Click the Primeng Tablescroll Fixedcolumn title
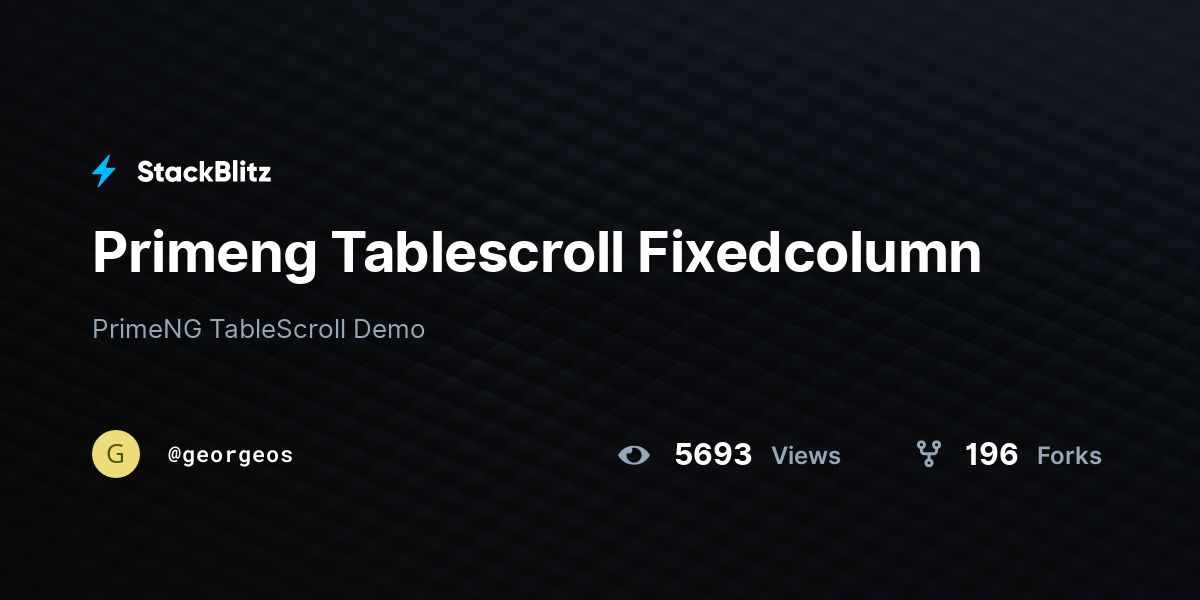Viewport: 1200px width, 600px height. 537,253
